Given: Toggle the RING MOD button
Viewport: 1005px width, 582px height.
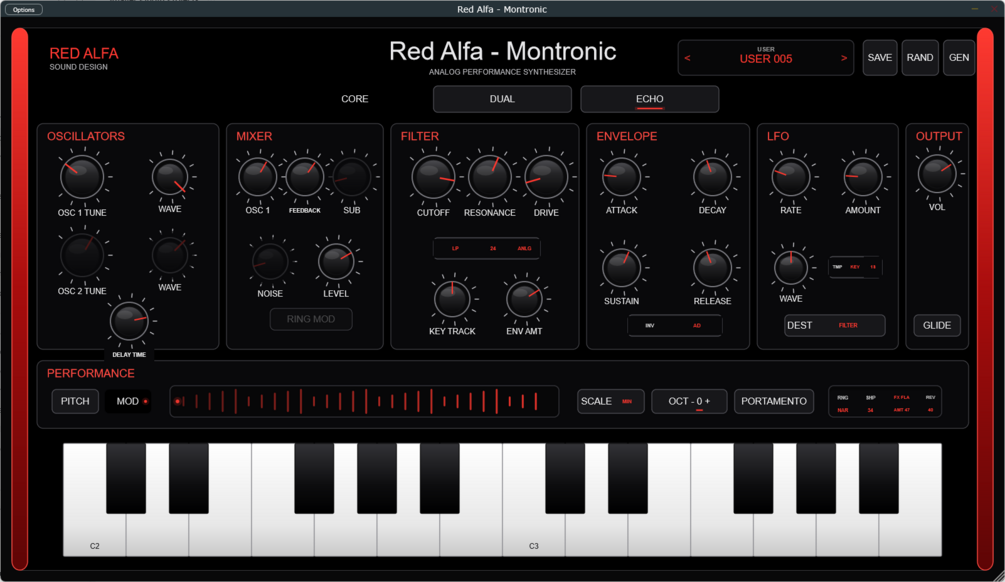Looking at the screenshot, I should pyautogui.click(x=311, y=319).
